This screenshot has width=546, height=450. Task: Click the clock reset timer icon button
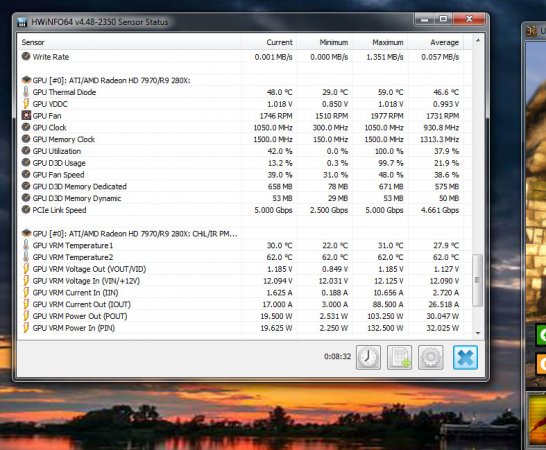(x=368, y=357)
